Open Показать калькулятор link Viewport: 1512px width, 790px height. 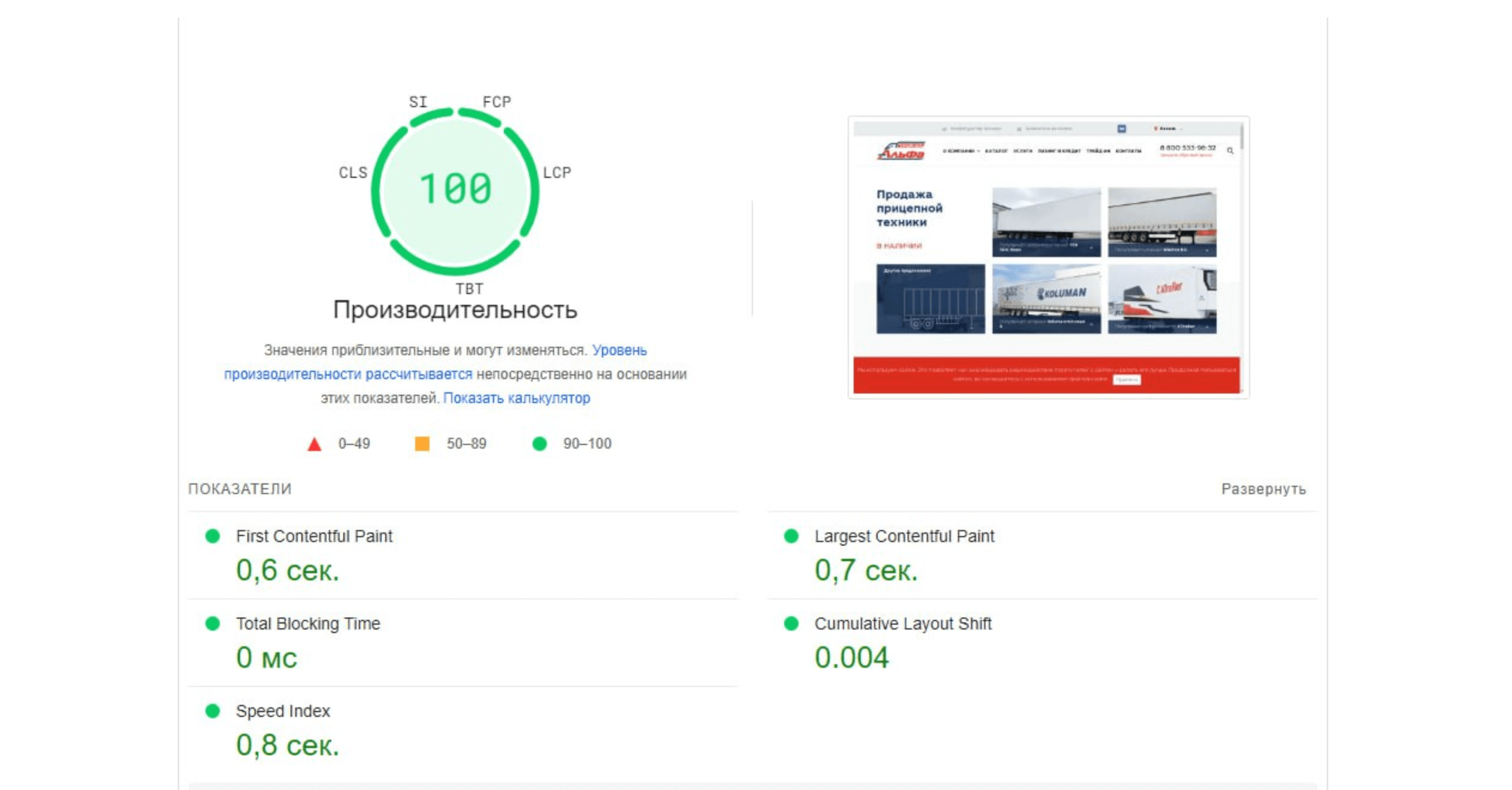516,398
